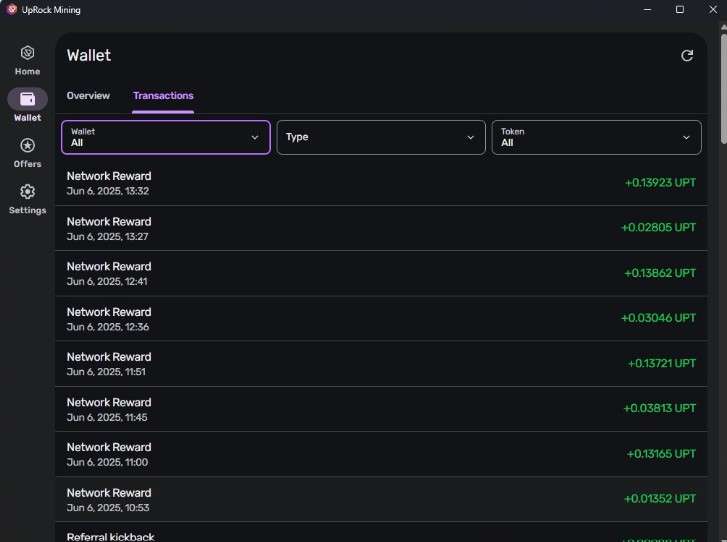The width and height of the screenshot is (727, 542).
Task: Click the +0.03813 UPT amount
Action: 659,408
